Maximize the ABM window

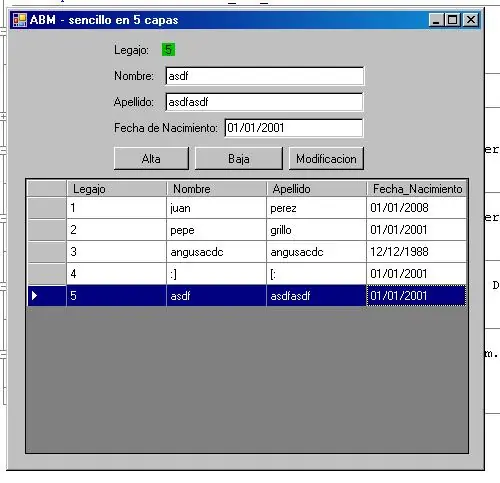(x=453, y=20)
